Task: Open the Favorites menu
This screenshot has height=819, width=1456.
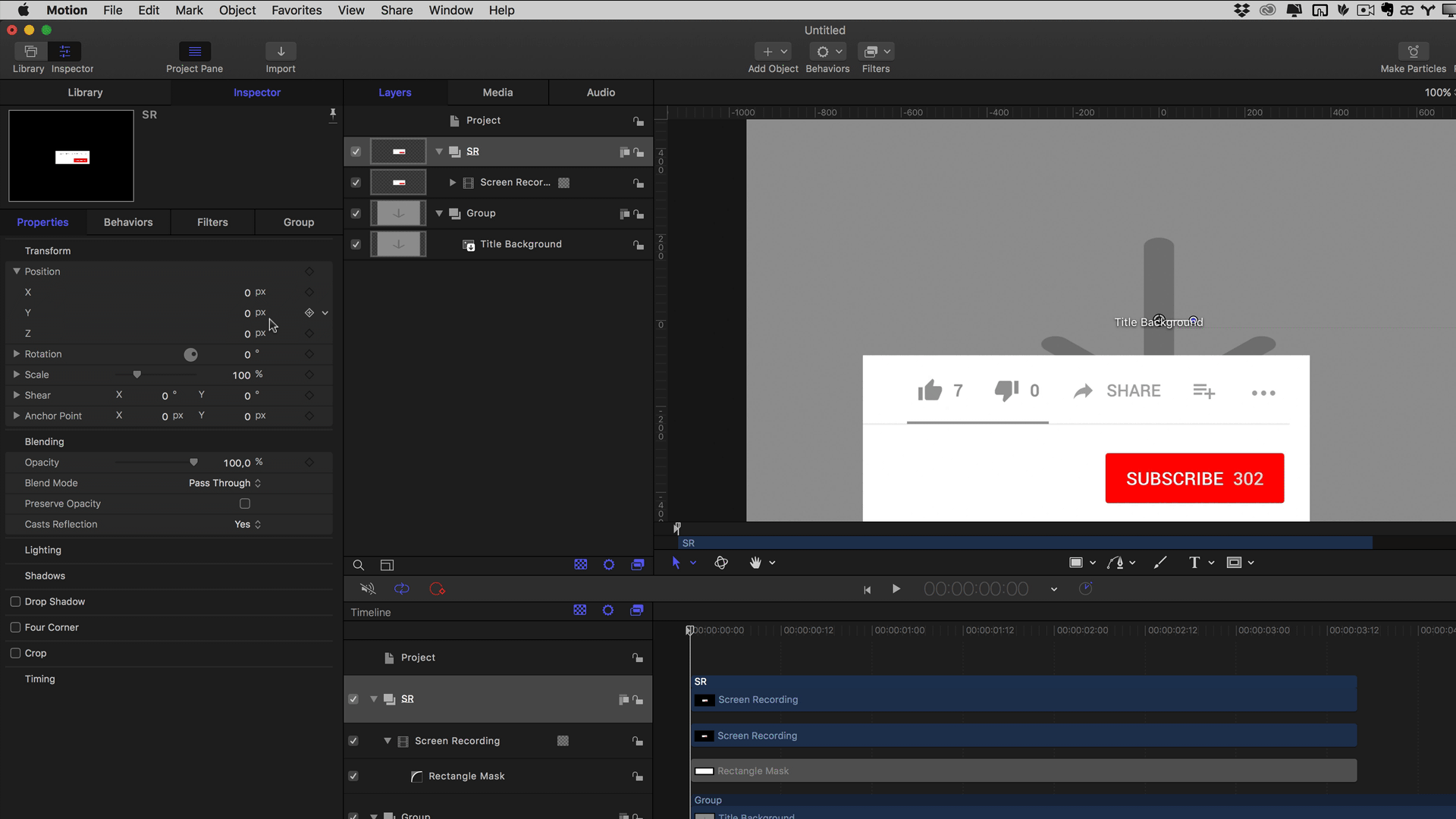Action: coord(297,10)
